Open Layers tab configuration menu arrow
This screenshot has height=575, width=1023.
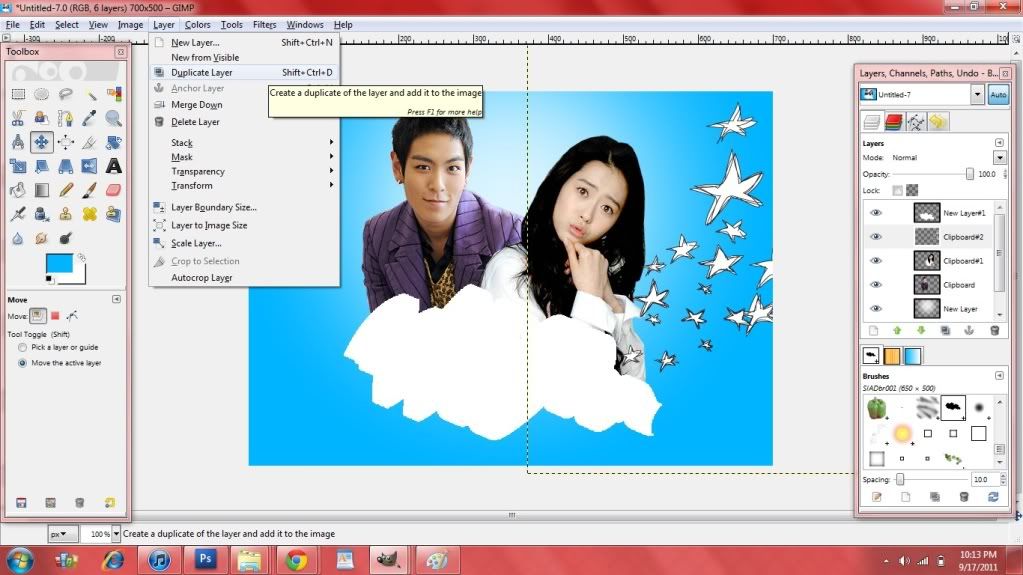click(x=999, y=142)
